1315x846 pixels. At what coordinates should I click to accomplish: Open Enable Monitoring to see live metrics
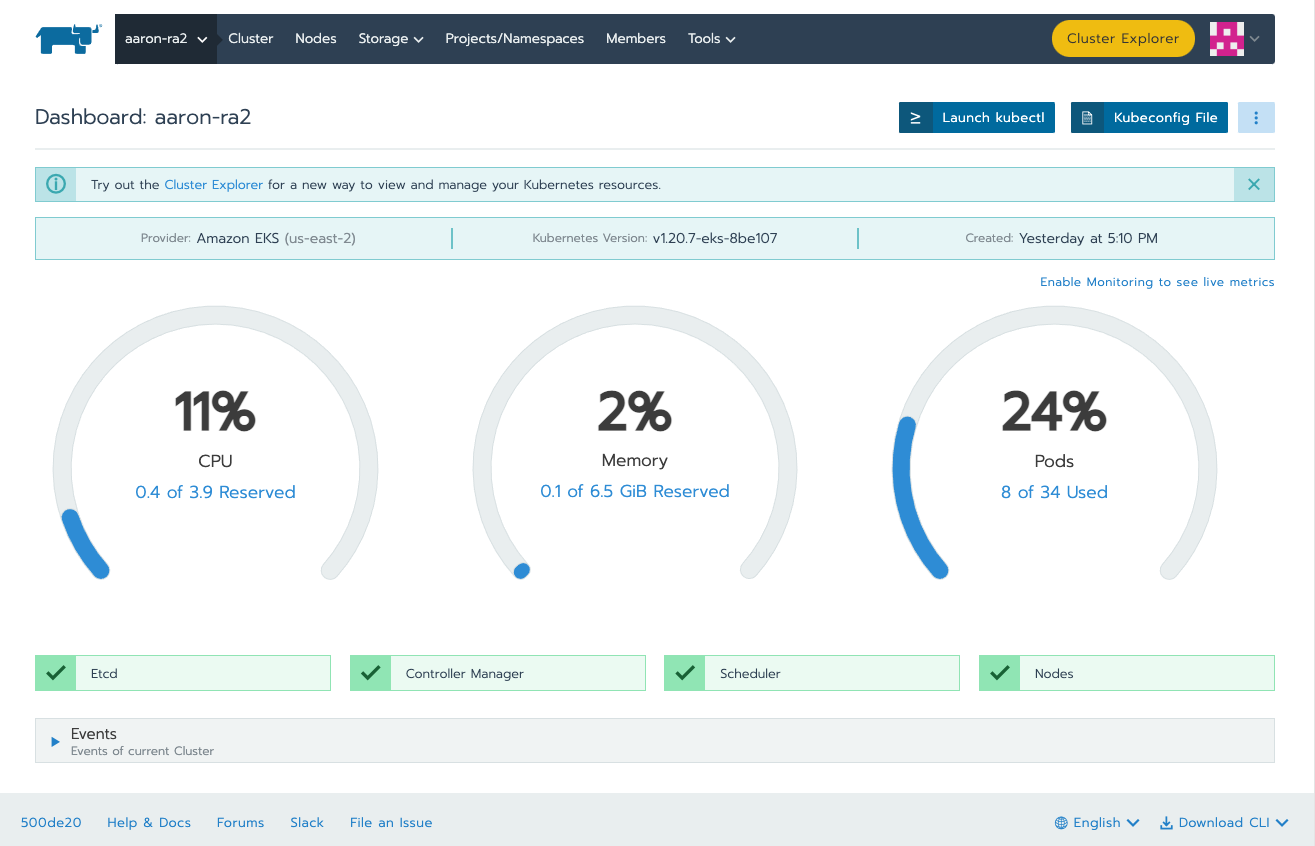click(1157, 282)
